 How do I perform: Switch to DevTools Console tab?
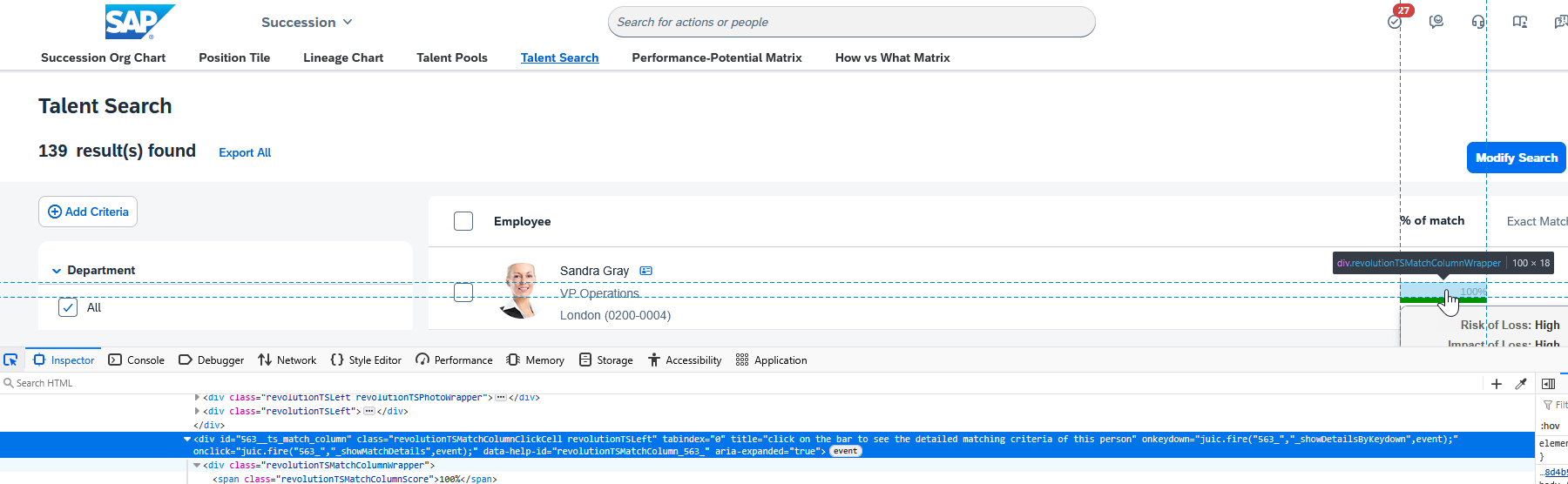pyautogui.click(x=137, y=360)
